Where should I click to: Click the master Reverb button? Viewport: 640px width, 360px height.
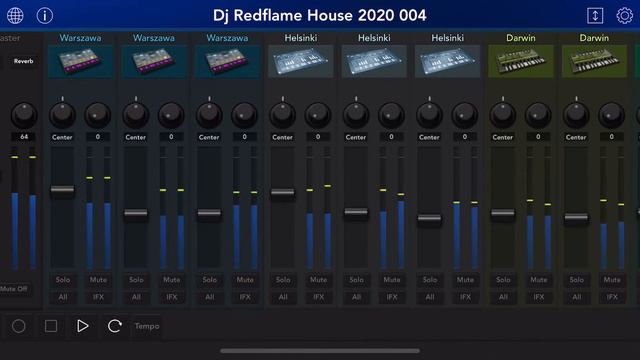click(x=23, y=61)
